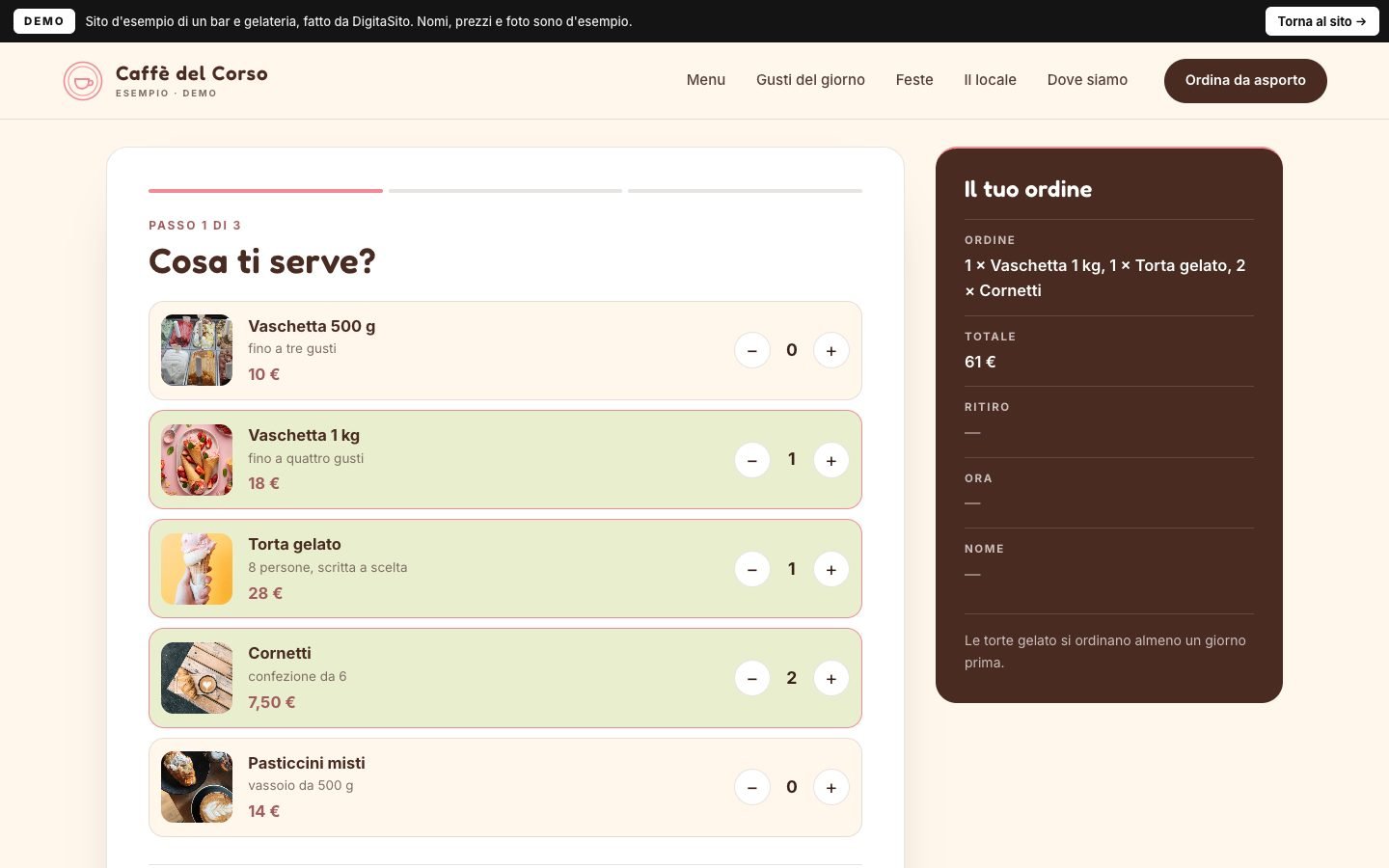Screen dimensions: 1389x868
Task: Click the '7,50 €' Cornetti price
Action: point(272,702)
